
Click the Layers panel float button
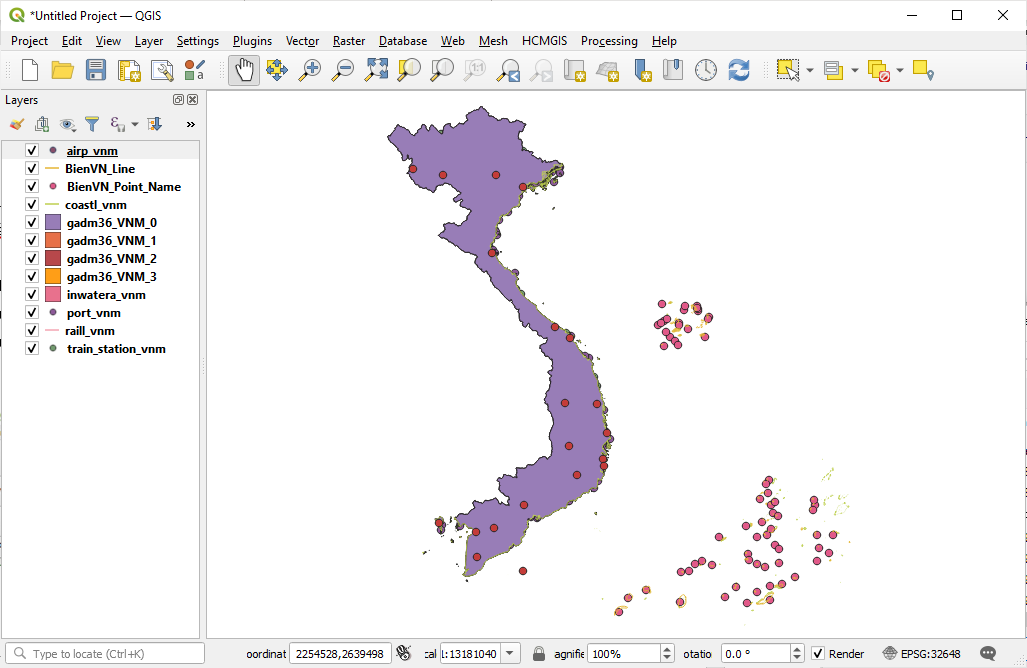[x=178, y=100]
